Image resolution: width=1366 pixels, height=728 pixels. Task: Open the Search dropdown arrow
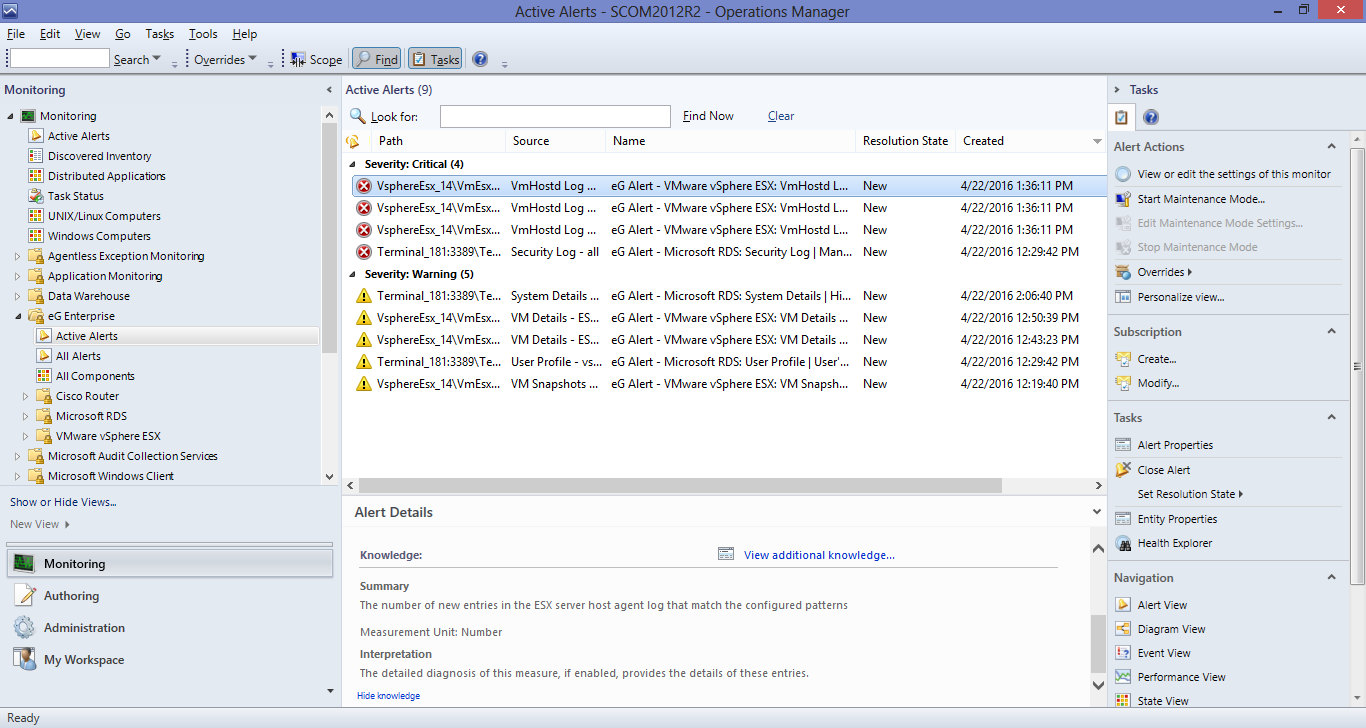(x=157, y=59)
